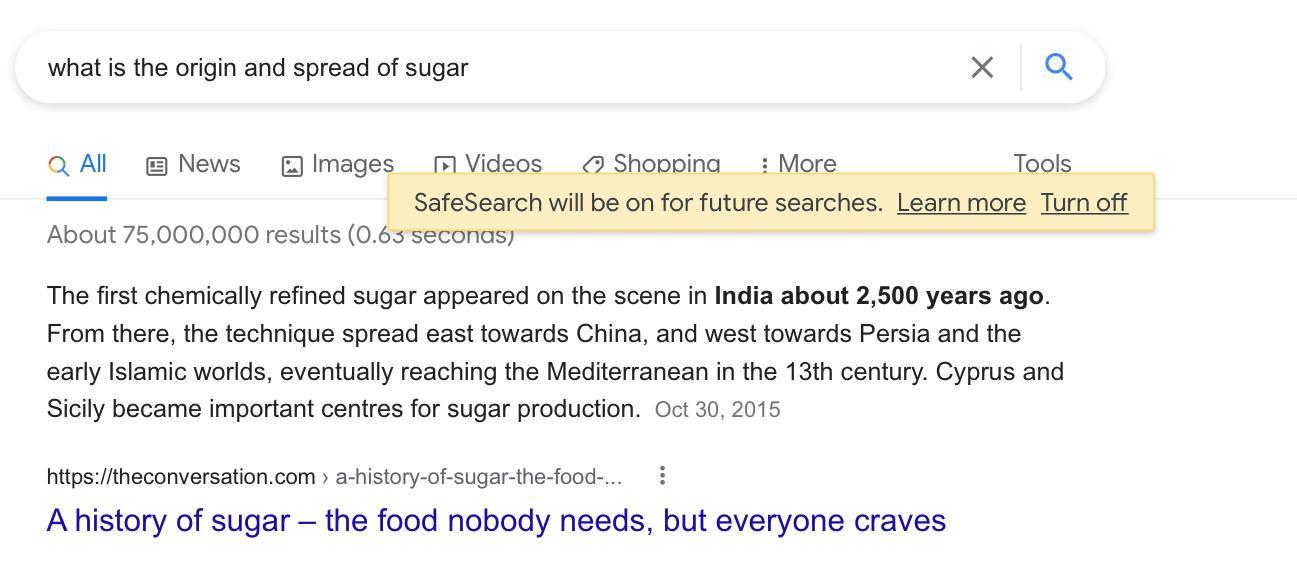Image resolution: width=1297 pixels, height=566 pixels.
Task: Click inside the search query text field
Action: 500,67
